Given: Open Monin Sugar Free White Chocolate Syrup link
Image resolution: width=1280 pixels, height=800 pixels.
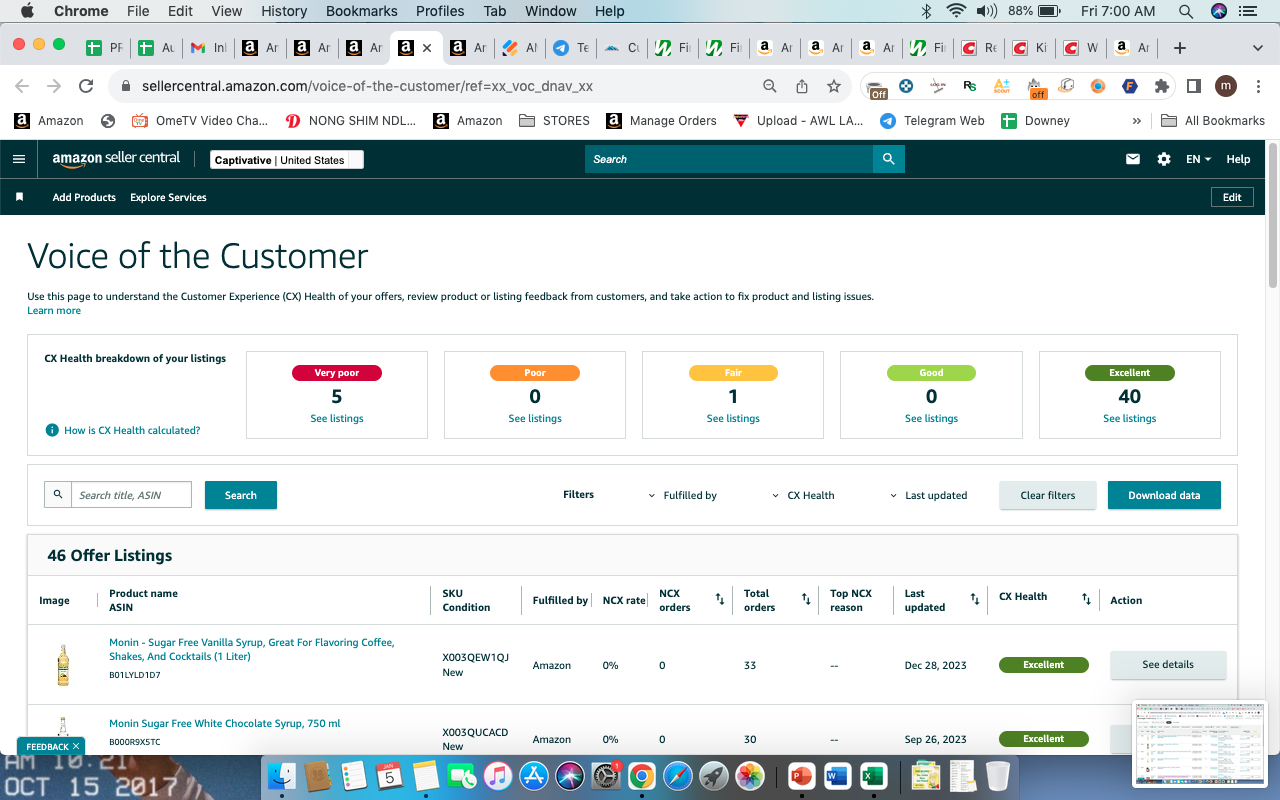Looking at the screenshot, I should point(225,723).
